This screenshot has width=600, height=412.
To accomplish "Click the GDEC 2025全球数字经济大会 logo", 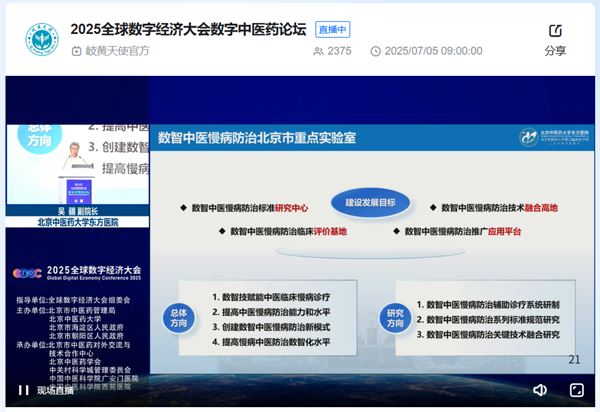I will click(x=77, y=273).
